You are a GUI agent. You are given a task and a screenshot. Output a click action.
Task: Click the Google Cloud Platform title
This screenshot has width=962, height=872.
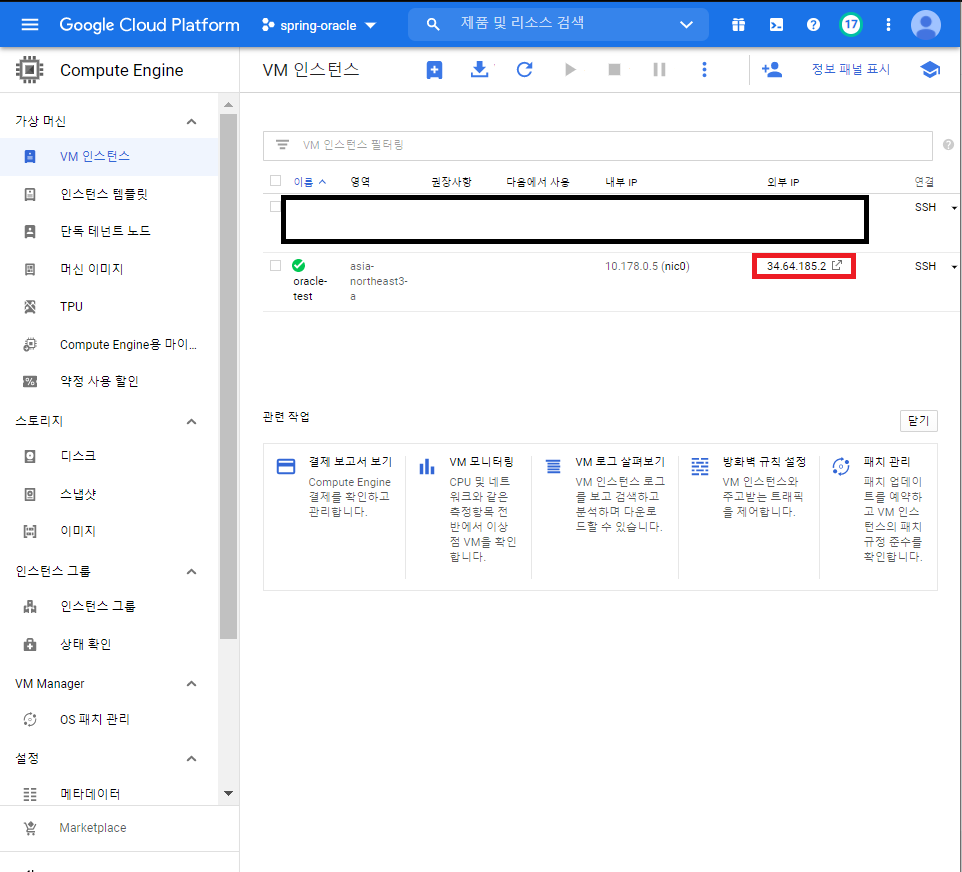(x=149, y=25)
